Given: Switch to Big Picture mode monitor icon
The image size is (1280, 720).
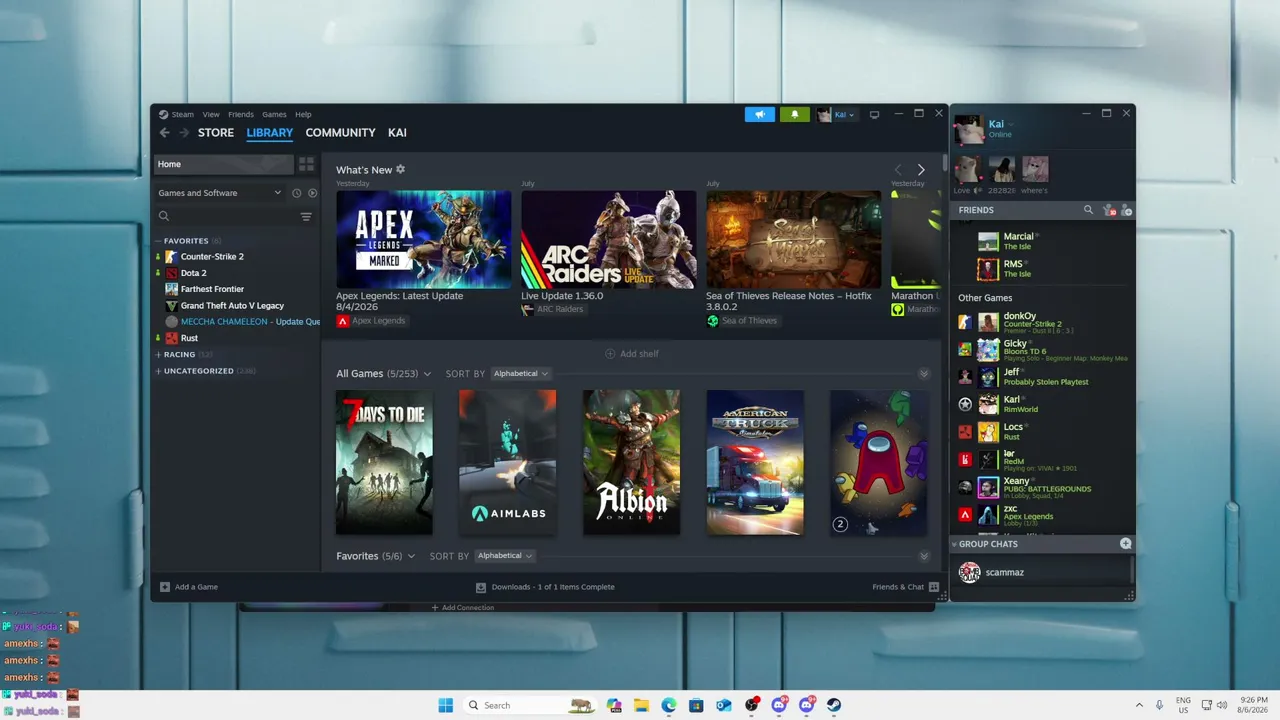Looking at the screenshot, I should click(874, 114).
